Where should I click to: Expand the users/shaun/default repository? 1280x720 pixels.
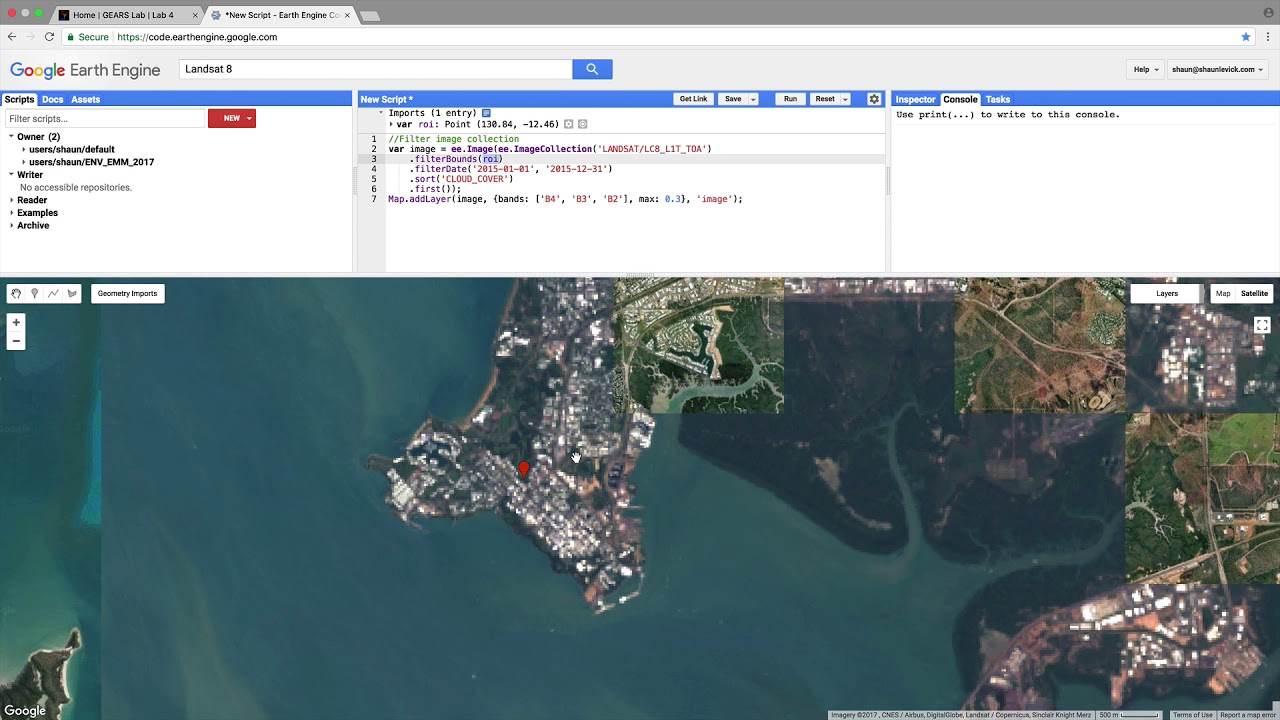24,149
